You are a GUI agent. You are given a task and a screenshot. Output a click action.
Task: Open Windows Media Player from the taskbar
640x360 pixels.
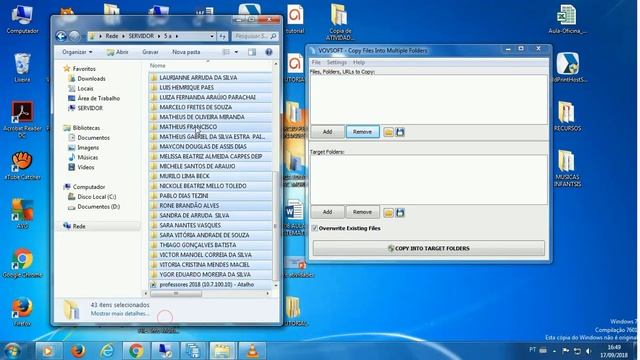[x=48, y=351]
